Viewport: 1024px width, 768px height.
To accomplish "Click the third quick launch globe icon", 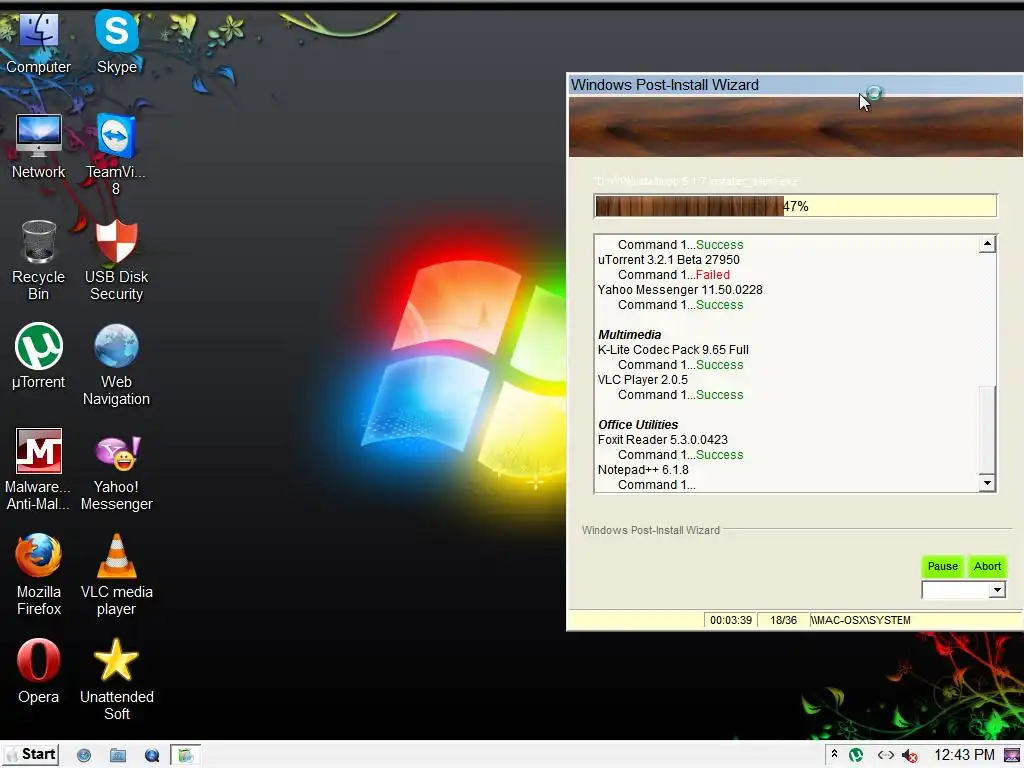I will point(152,755).
